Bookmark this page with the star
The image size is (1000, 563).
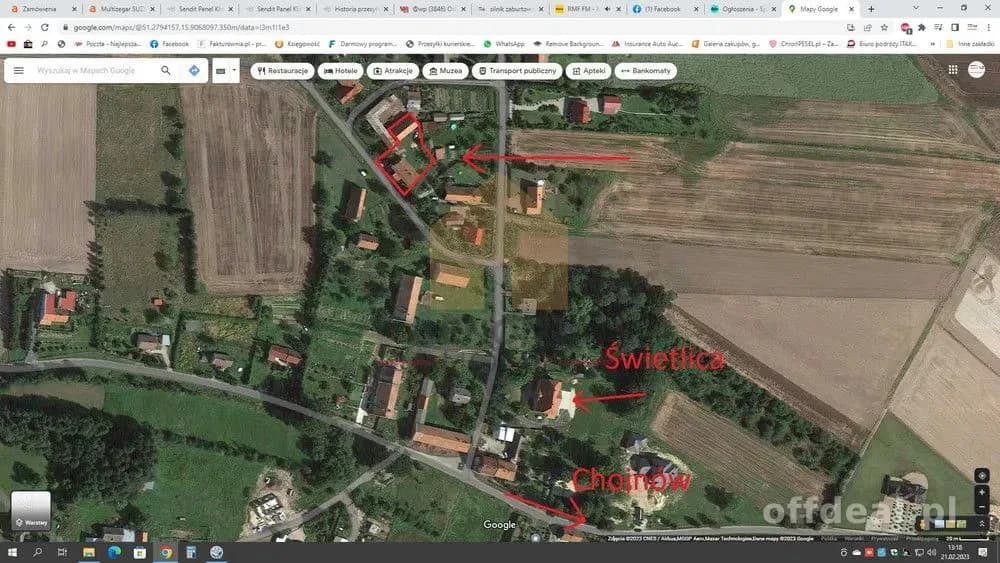(884, 27)
